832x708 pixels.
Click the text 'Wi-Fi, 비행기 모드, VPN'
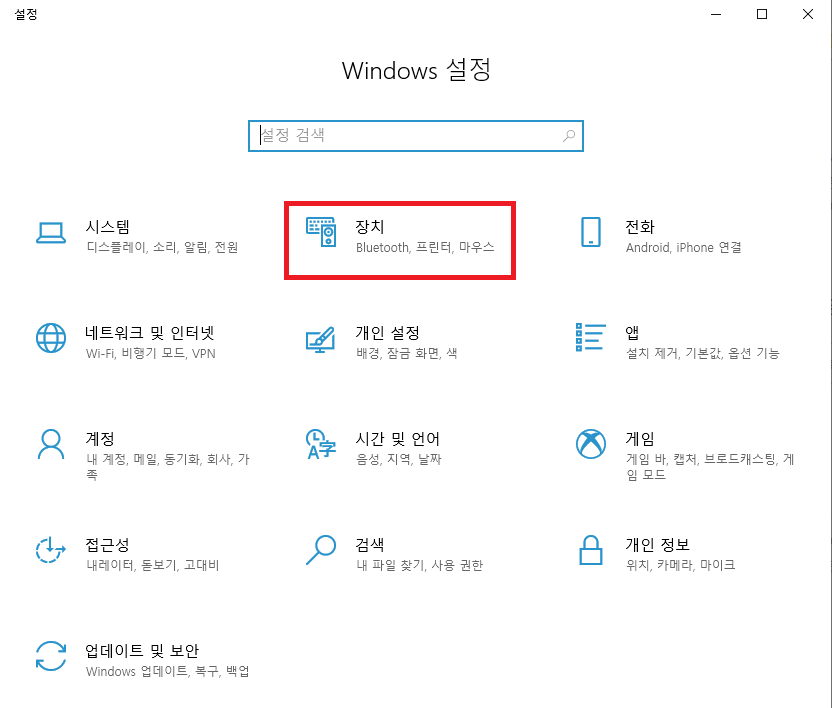click(151, 353)
